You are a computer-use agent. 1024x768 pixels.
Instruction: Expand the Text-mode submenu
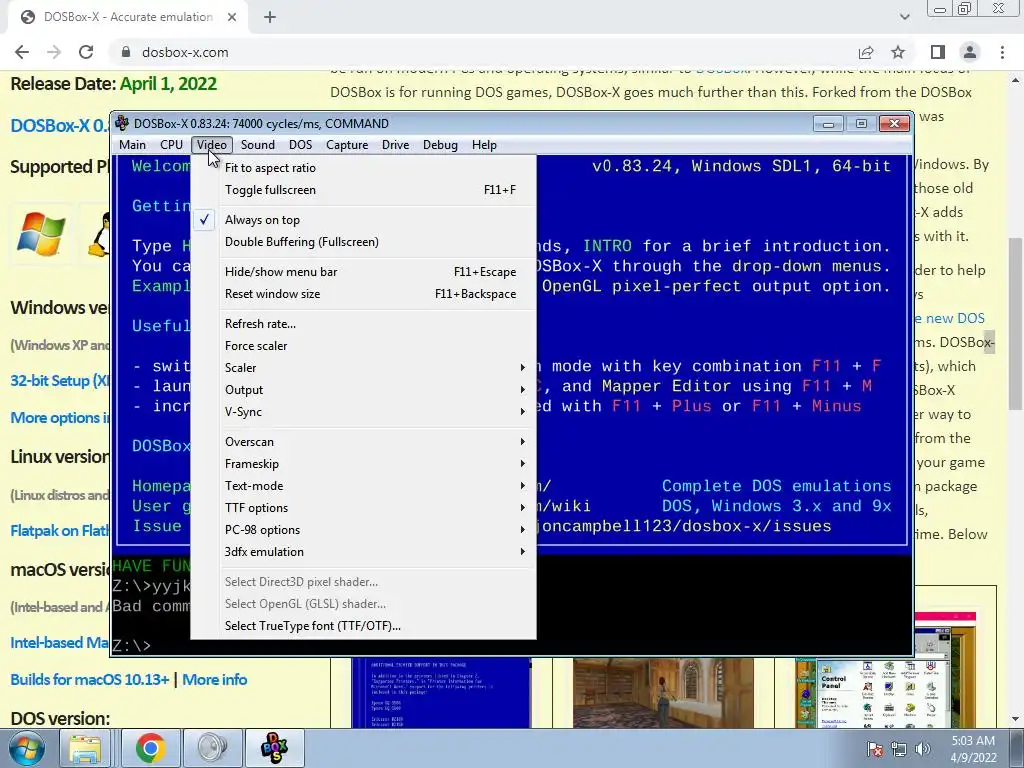click(364, 487)
